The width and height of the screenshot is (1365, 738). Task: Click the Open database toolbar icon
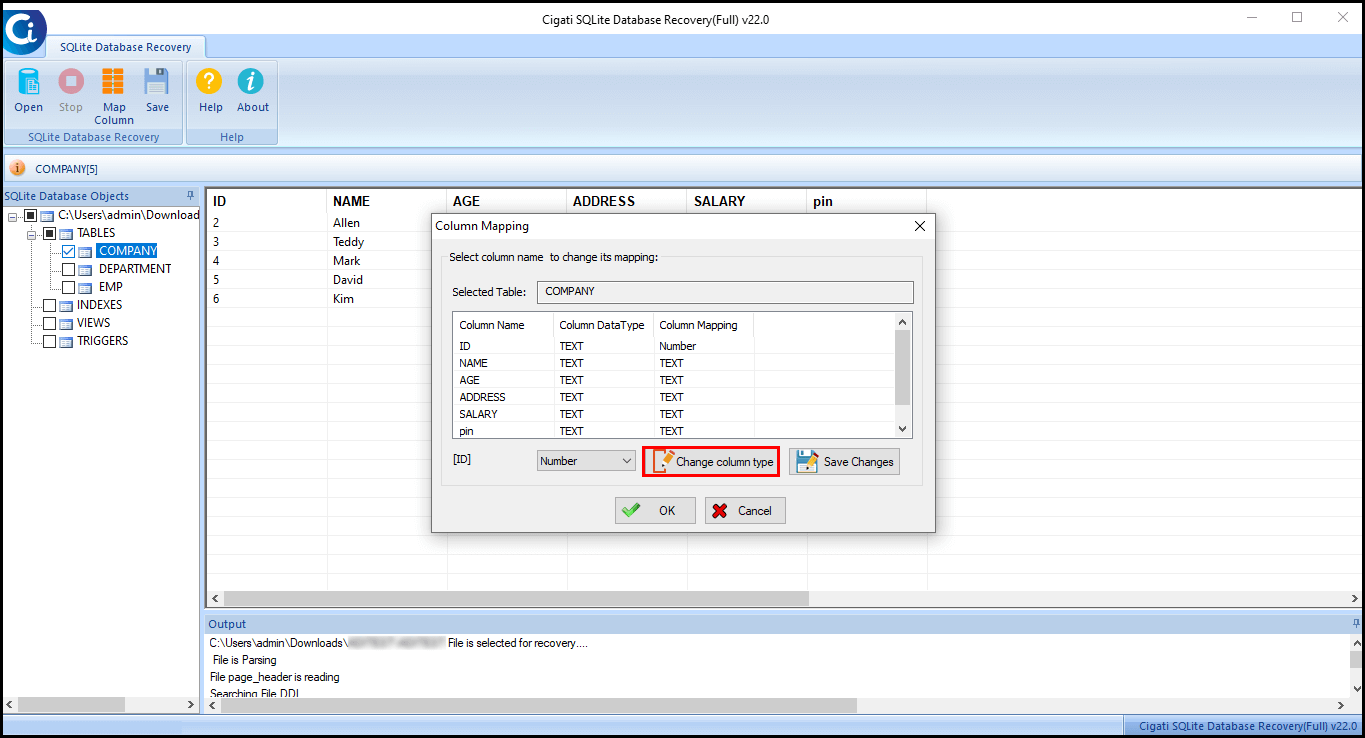[x=28, y=82]
